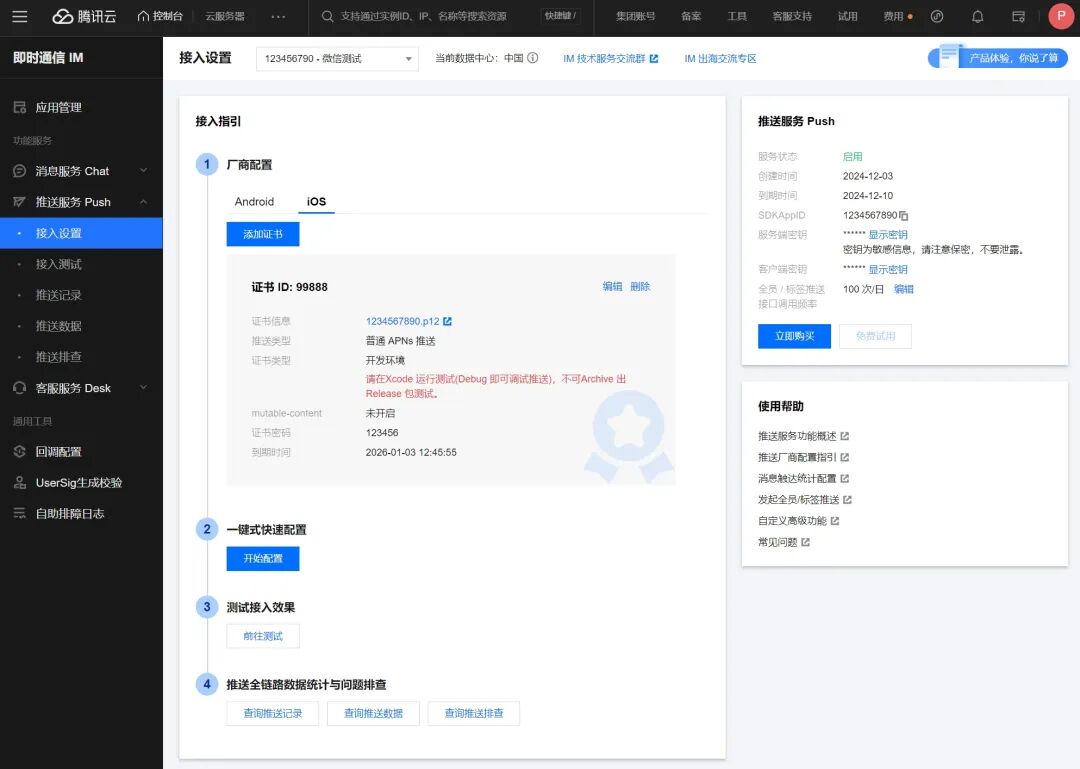This screenshot has width=1080, height=769.
Task: Click 立即购买 button
Action: point(794,336)
